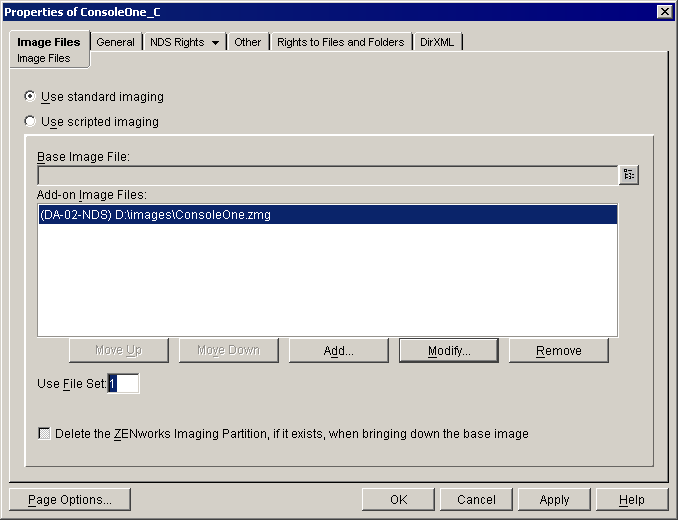Apply the property changes
The image size is (678, 520).
coord(554,500)
